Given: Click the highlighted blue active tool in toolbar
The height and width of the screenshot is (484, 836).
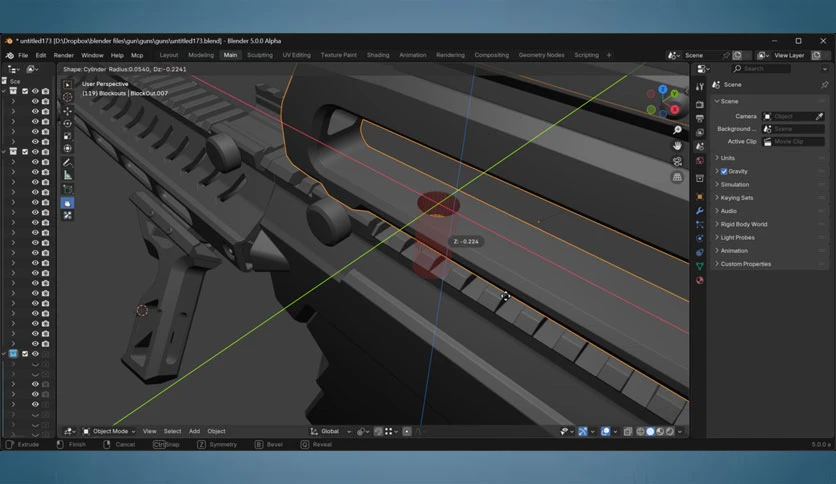Looking at the screenshot, I should pos(67,203).
